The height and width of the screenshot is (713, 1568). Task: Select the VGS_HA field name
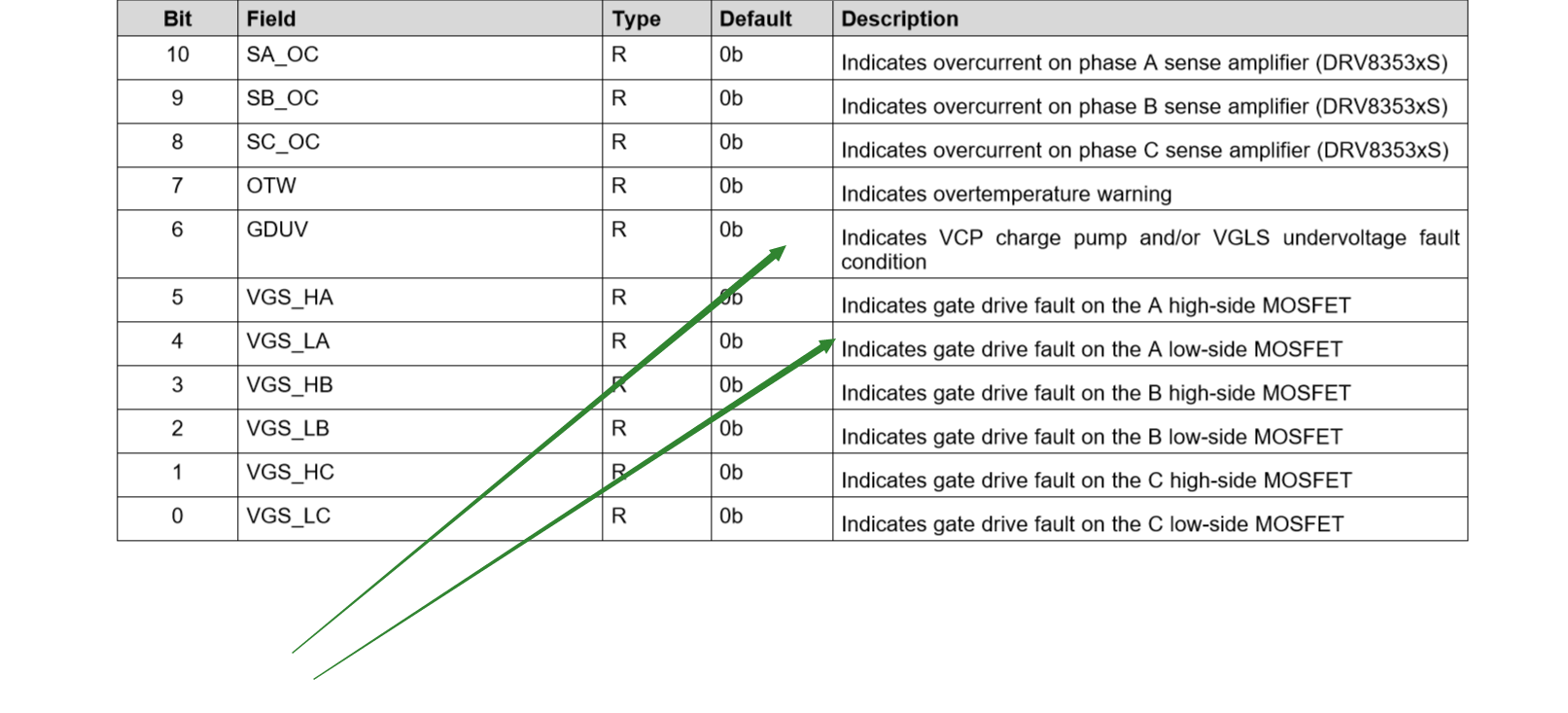(290, 298)
